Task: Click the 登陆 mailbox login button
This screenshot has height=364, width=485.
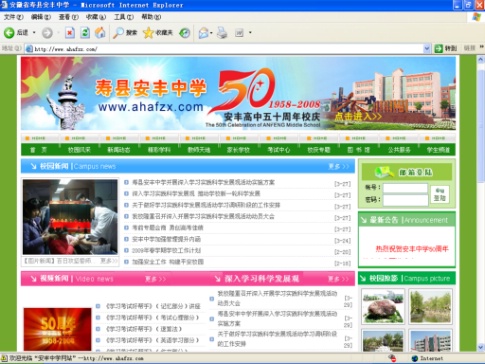Action: [440, 194]
